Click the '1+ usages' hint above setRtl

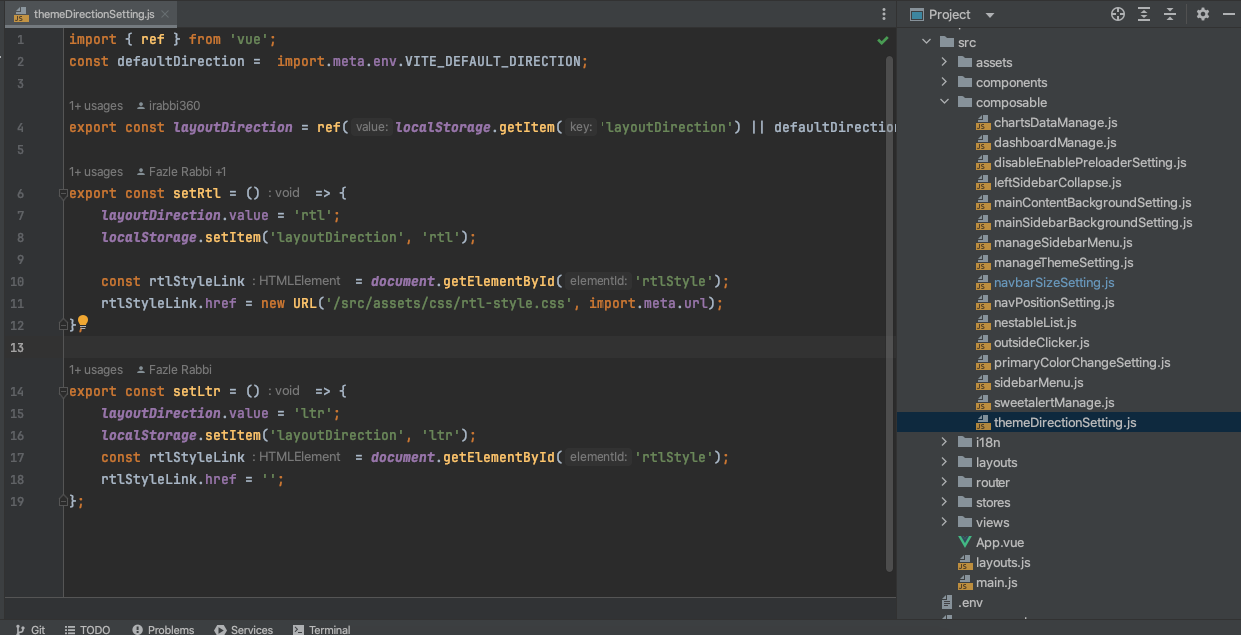(x=96, y=172)
